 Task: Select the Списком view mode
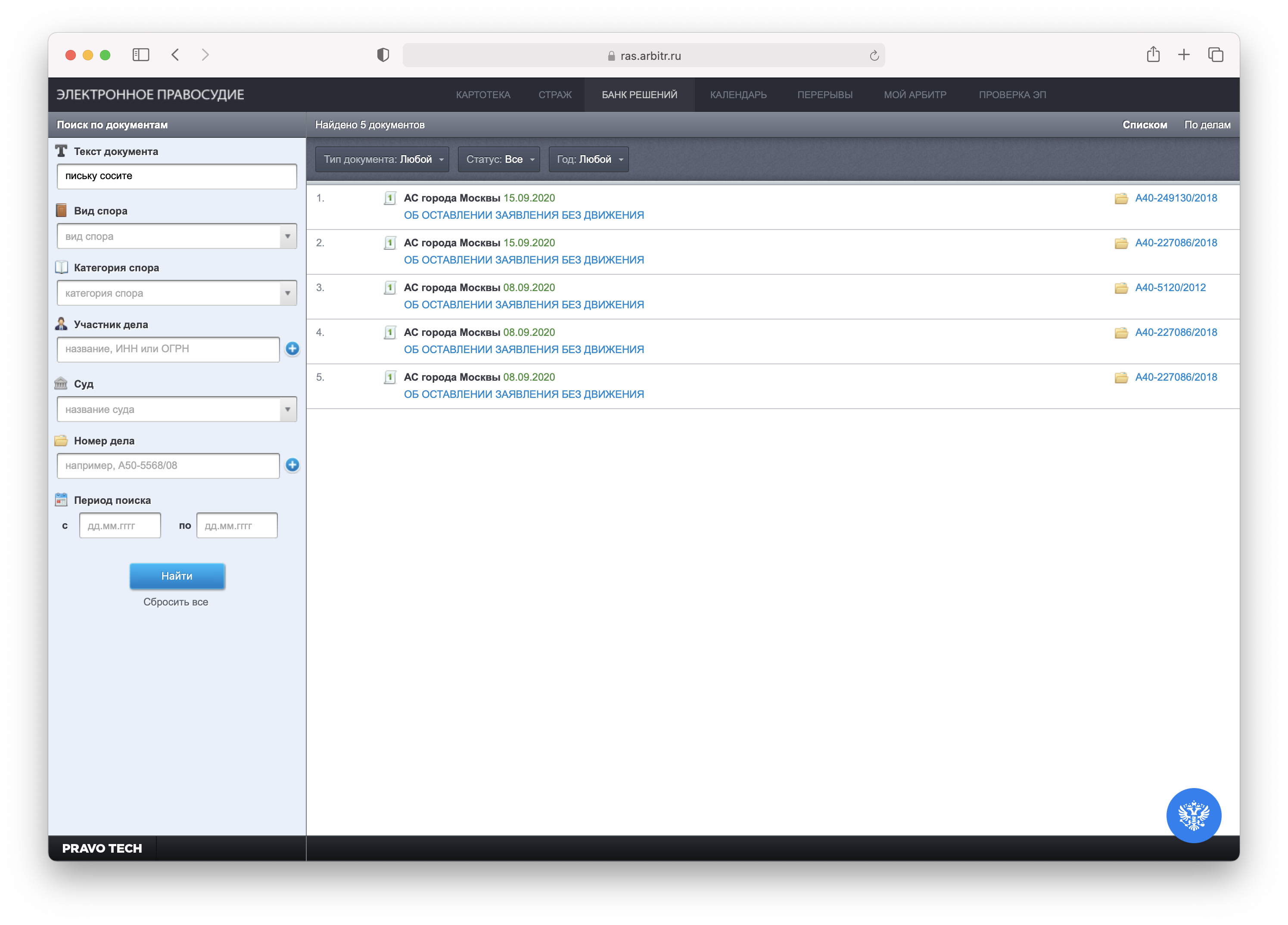point(1144,125)
